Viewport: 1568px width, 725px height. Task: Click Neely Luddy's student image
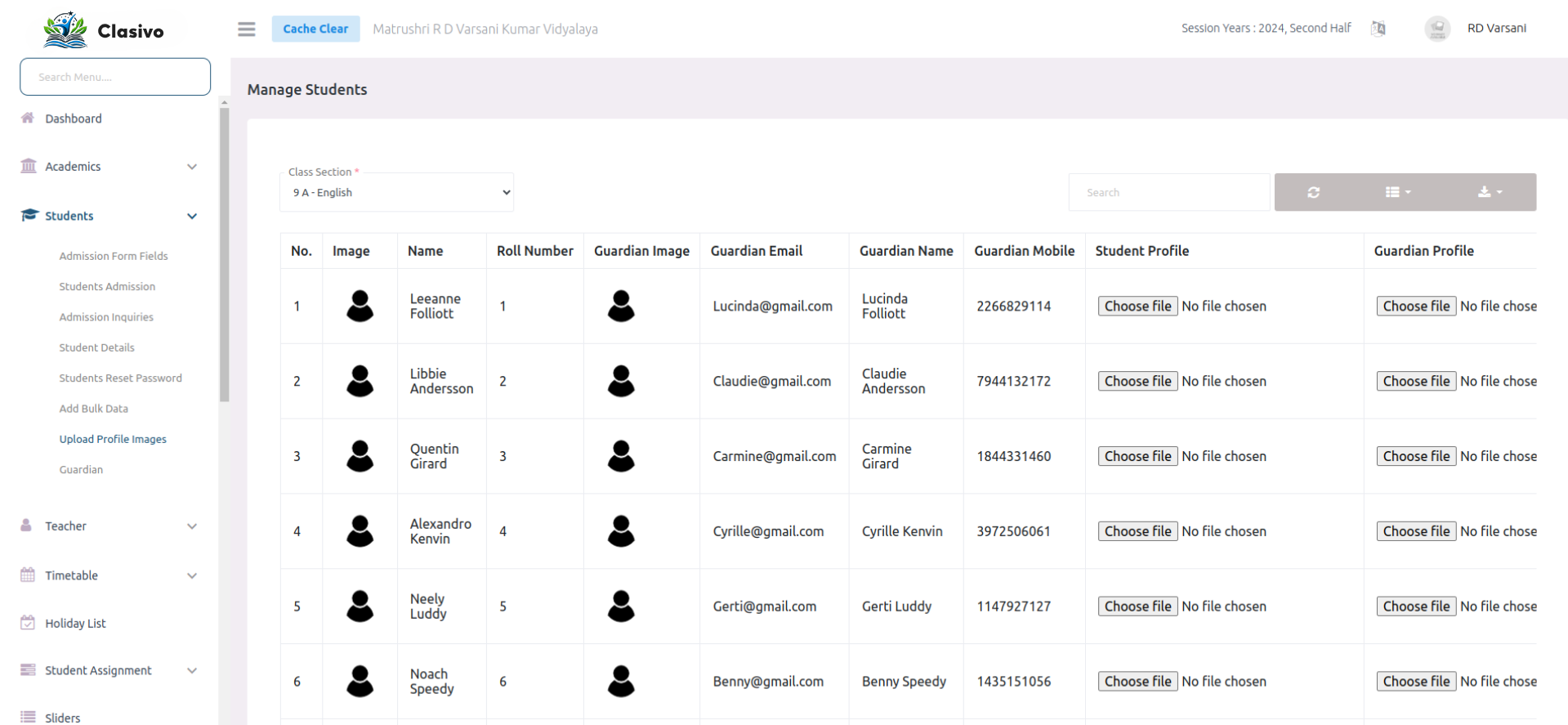[x=360, y=606]
